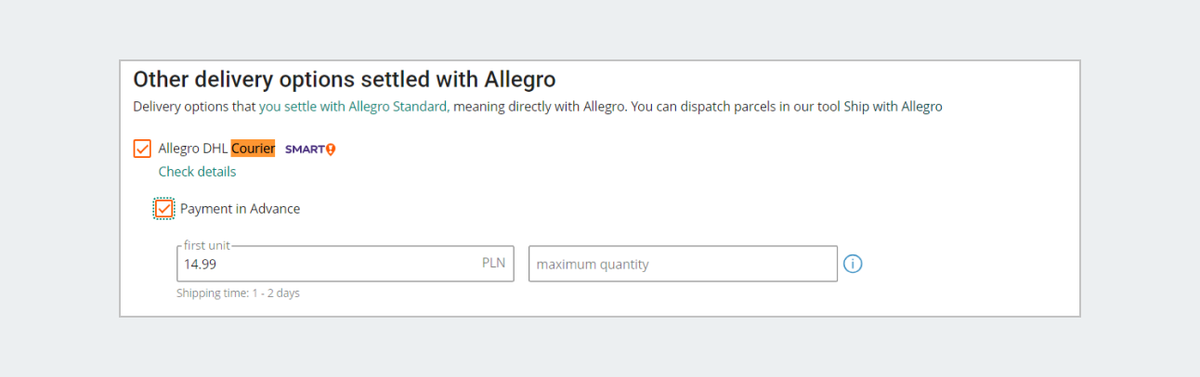Click the highlighted 'Courier' word
1200x377 pixels.
pos(253,149)
